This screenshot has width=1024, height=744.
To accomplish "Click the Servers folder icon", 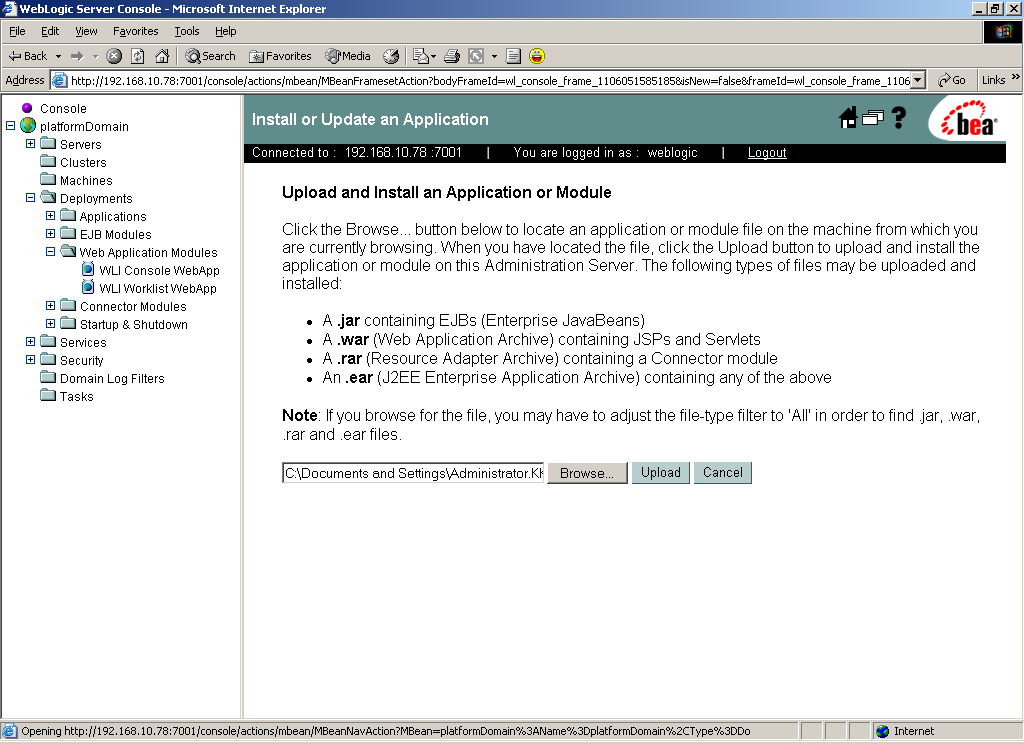I will pyautogui.click(x=48, y=143).
